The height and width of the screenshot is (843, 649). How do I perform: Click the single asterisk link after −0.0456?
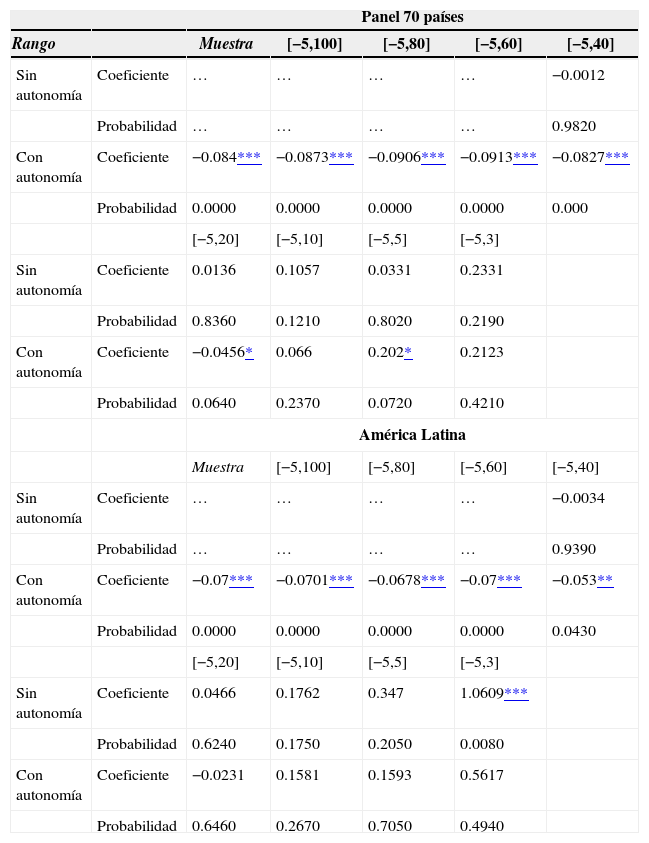pyautogui.click(x=249, y=353)
